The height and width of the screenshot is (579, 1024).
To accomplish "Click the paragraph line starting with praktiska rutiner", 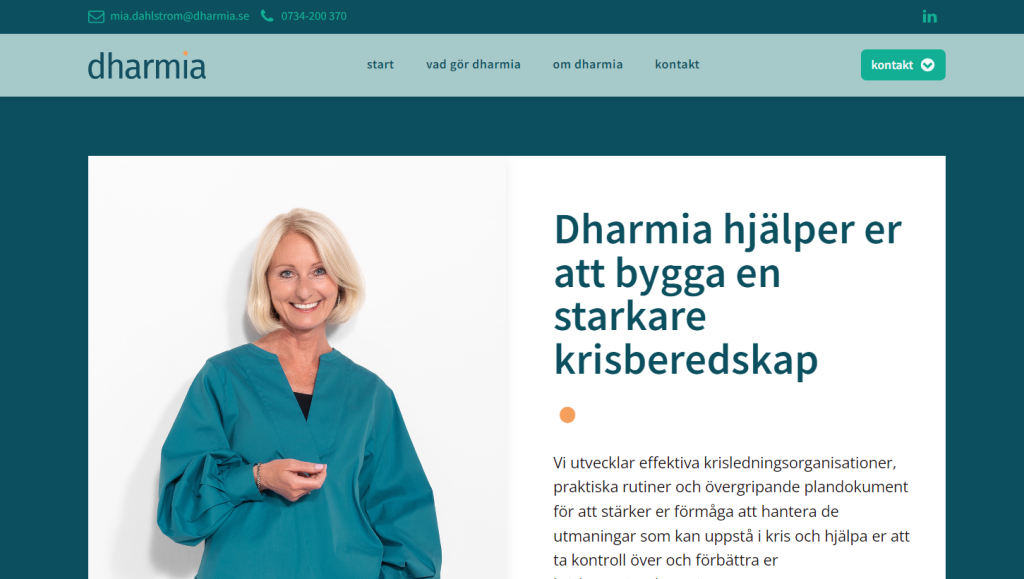I will [x=731, y=487].
